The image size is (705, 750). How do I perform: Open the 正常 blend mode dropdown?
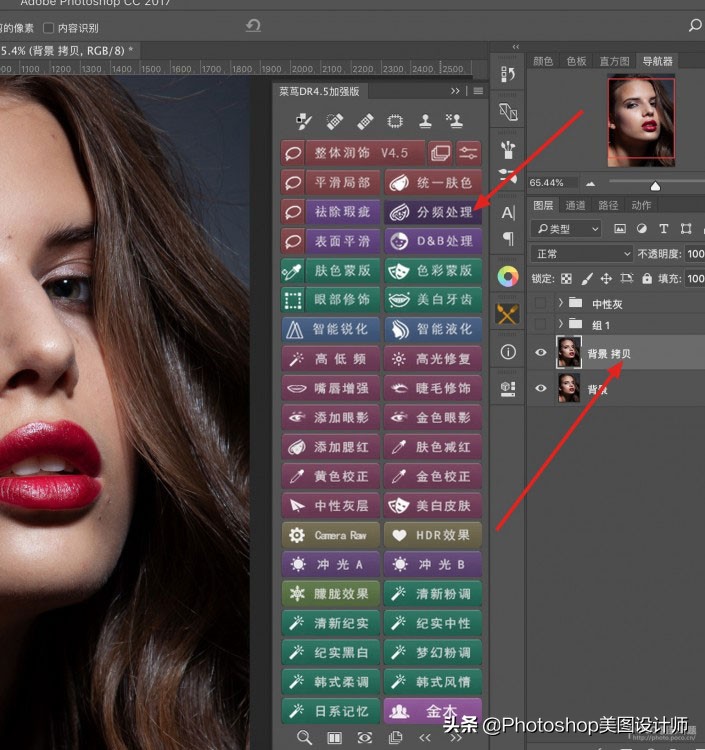581,254
